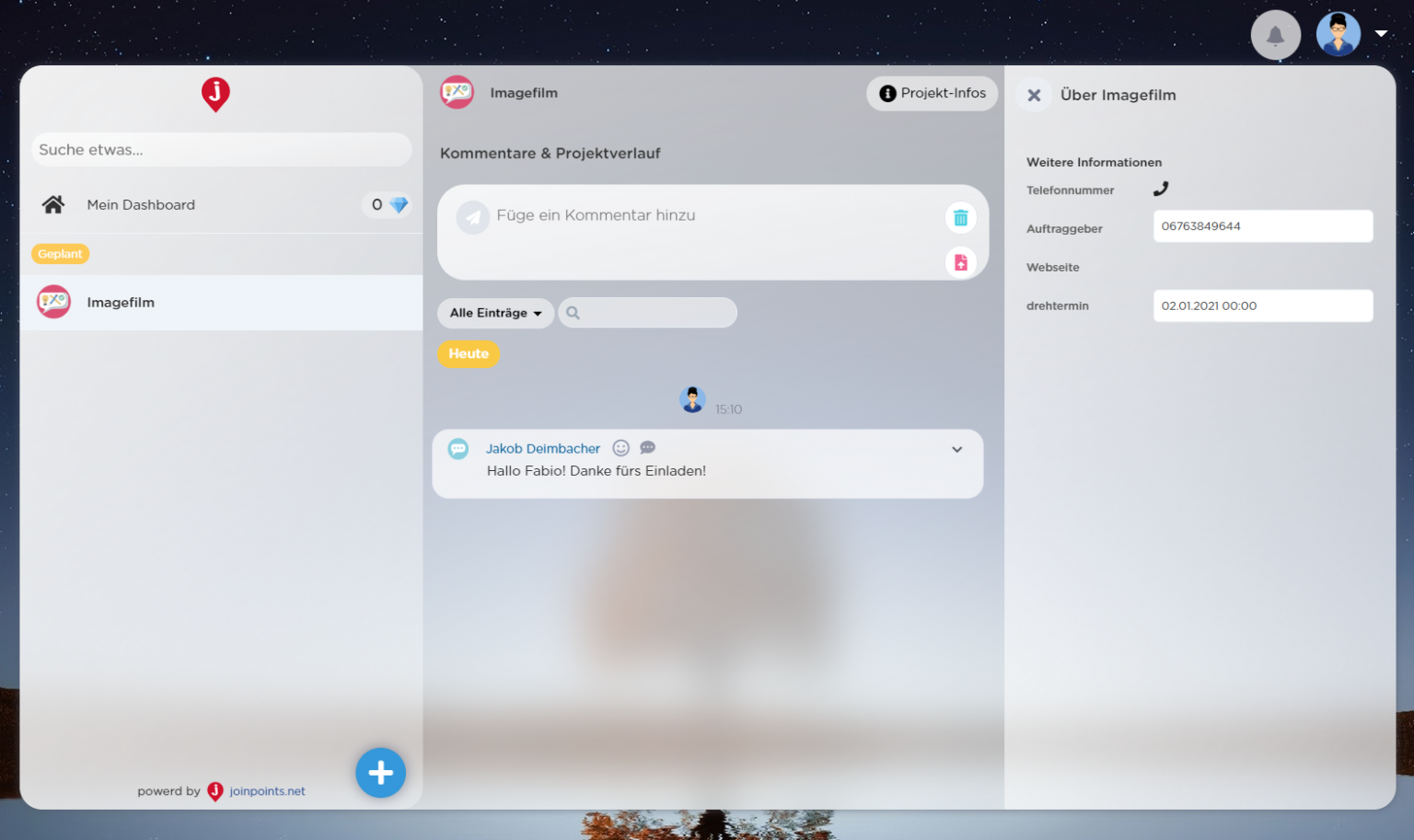This screenshot has height=840, width=1414.
Task: Click the search magnifier icon in comment filter
Action: point(574,313)
